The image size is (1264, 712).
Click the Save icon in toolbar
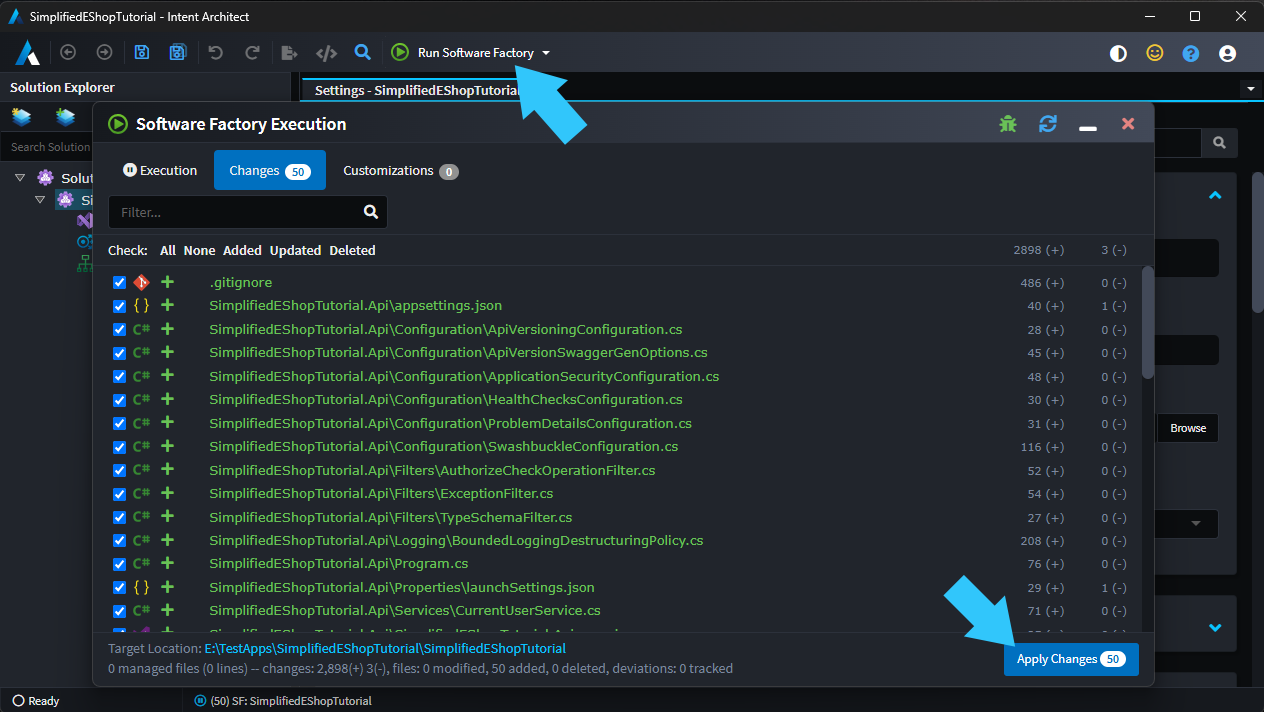coord(142,53)
